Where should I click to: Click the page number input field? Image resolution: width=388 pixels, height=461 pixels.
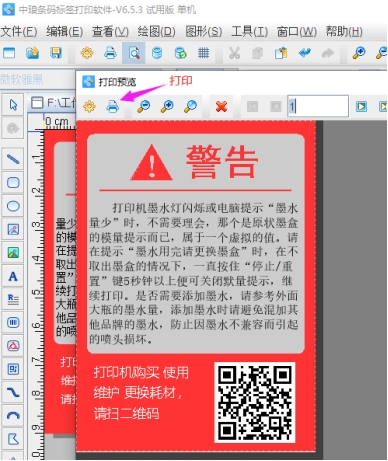(x=318, y=106)
